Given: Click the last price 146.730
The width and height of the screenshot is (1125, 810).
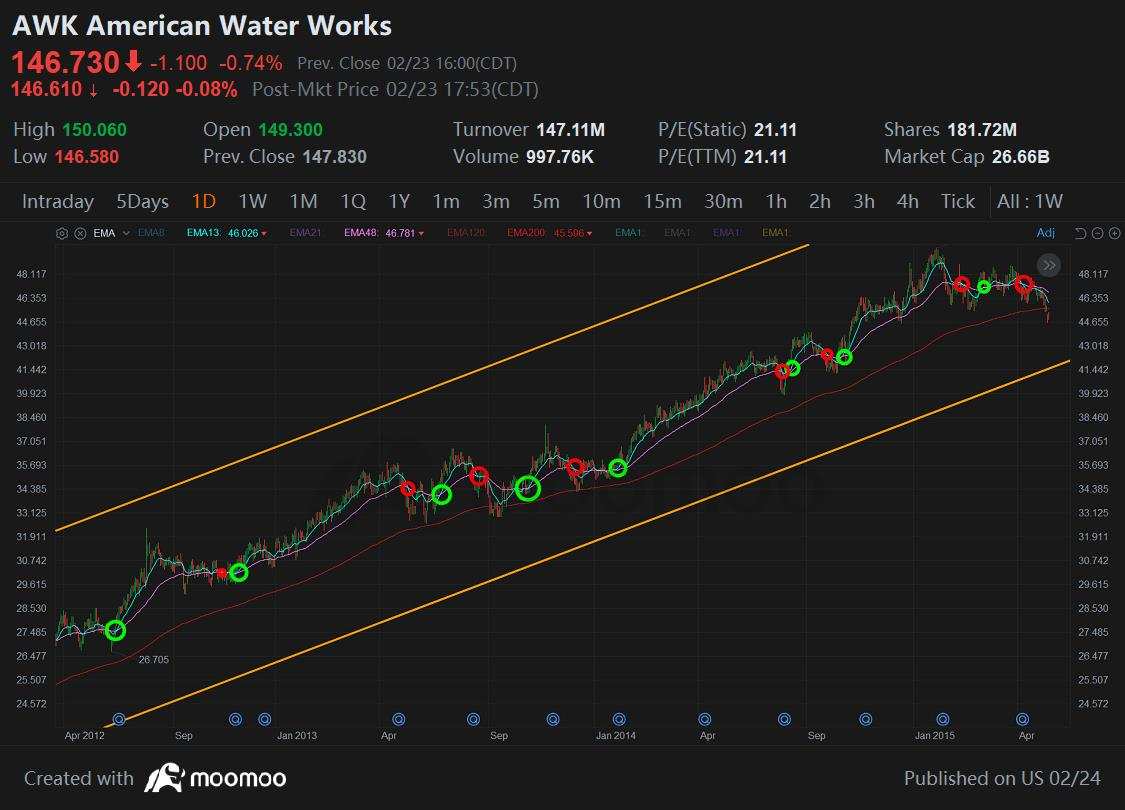Looking at the screenshot, I should (65, 62).
